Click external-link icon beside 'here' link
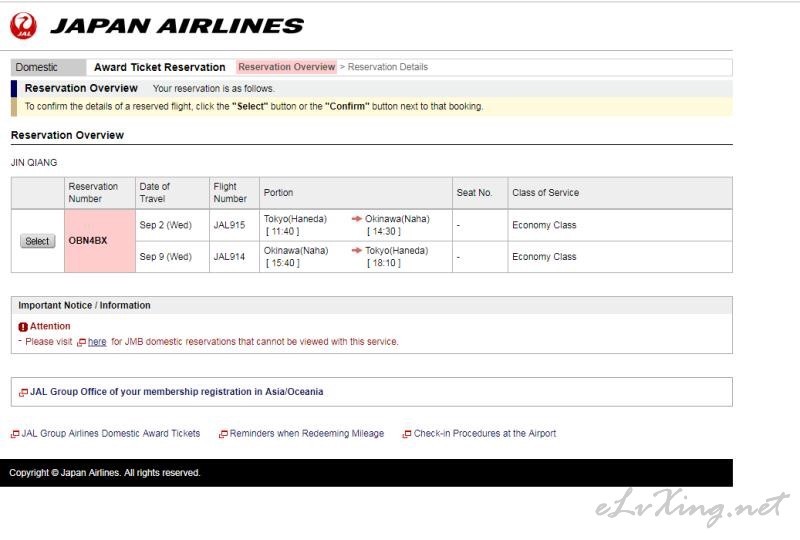This screenshot has height=540, width=800. [81, 342]
